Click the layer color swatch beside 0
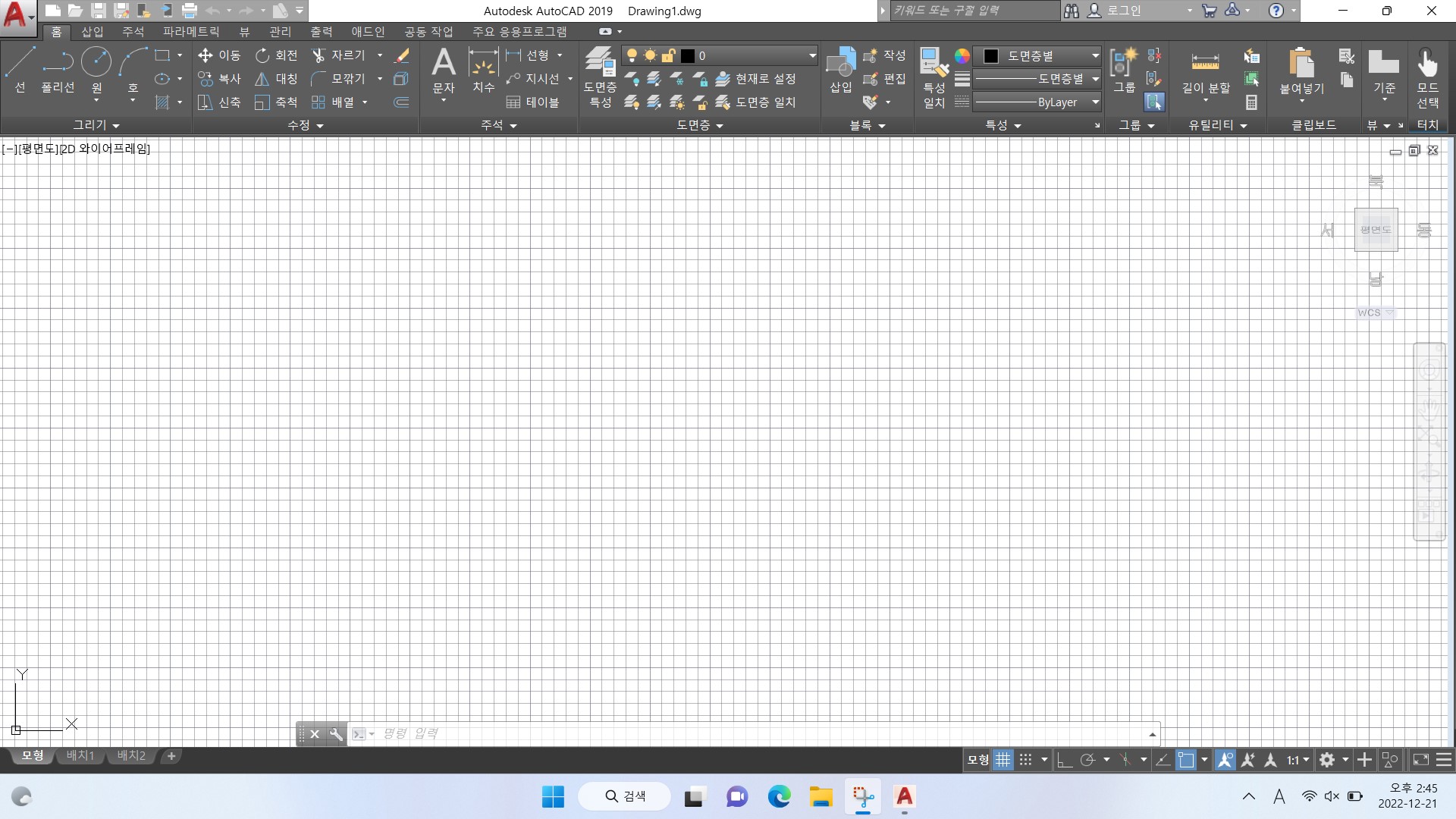Screen dimensions: 1456x819 688,55
